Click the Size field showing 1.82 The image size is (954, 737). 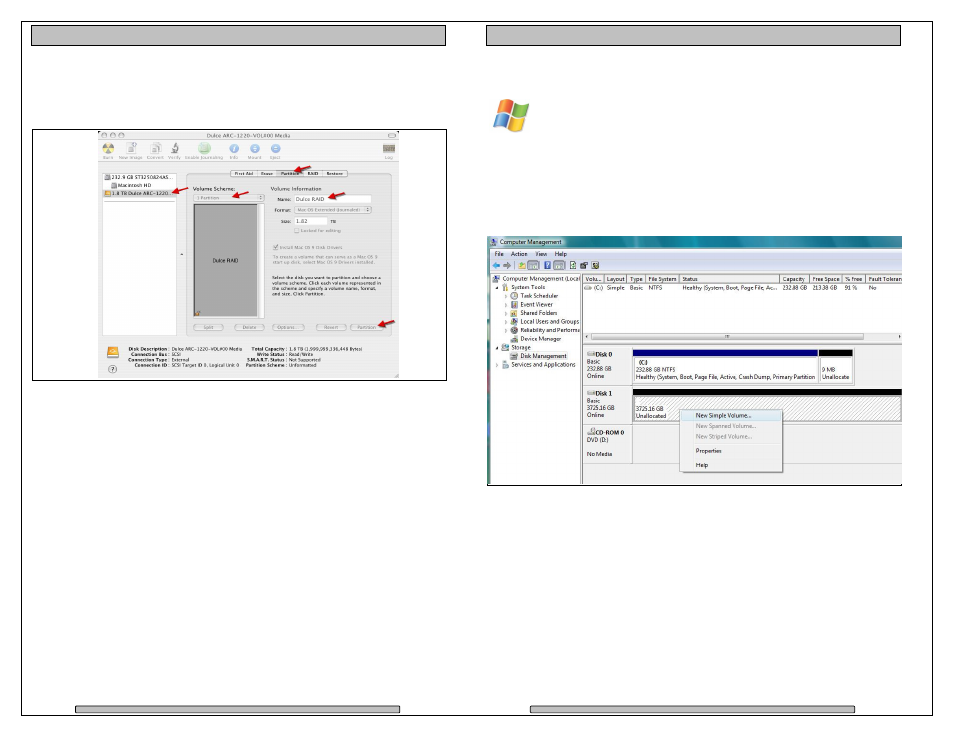pos(311,221)
